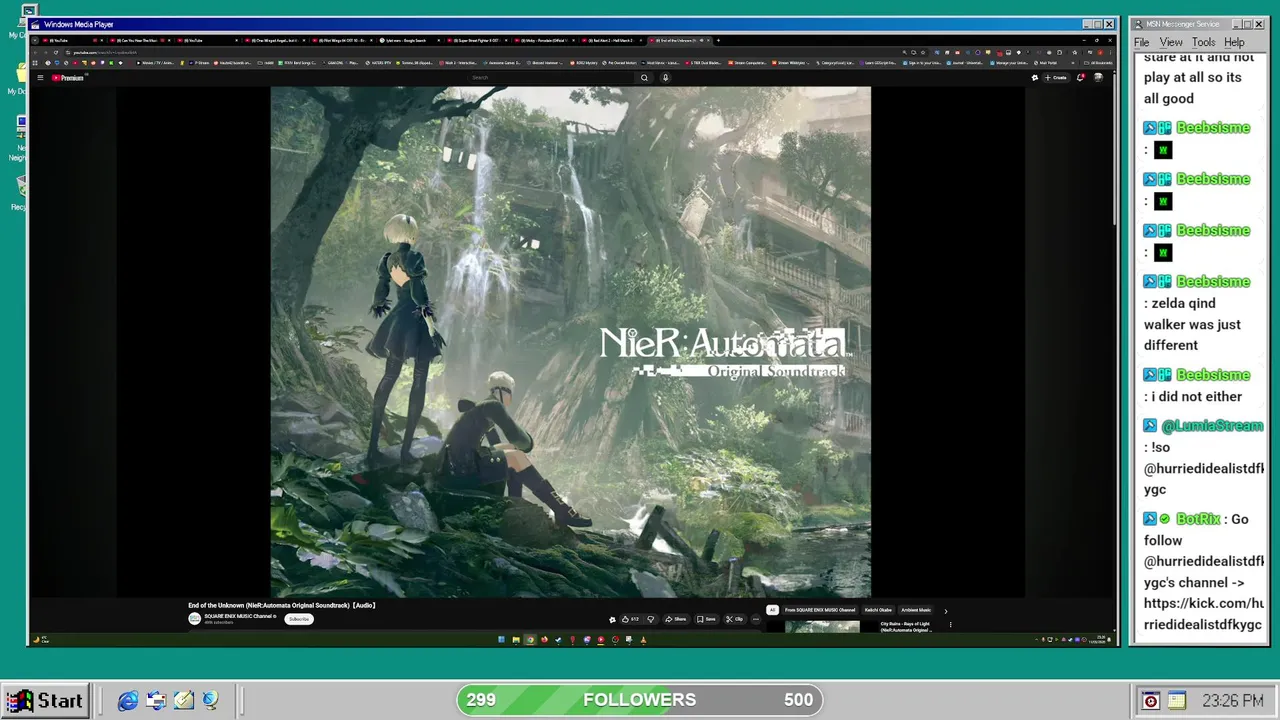Click Beebsisme username above 'zelda qind walker'

[1213, 282]
